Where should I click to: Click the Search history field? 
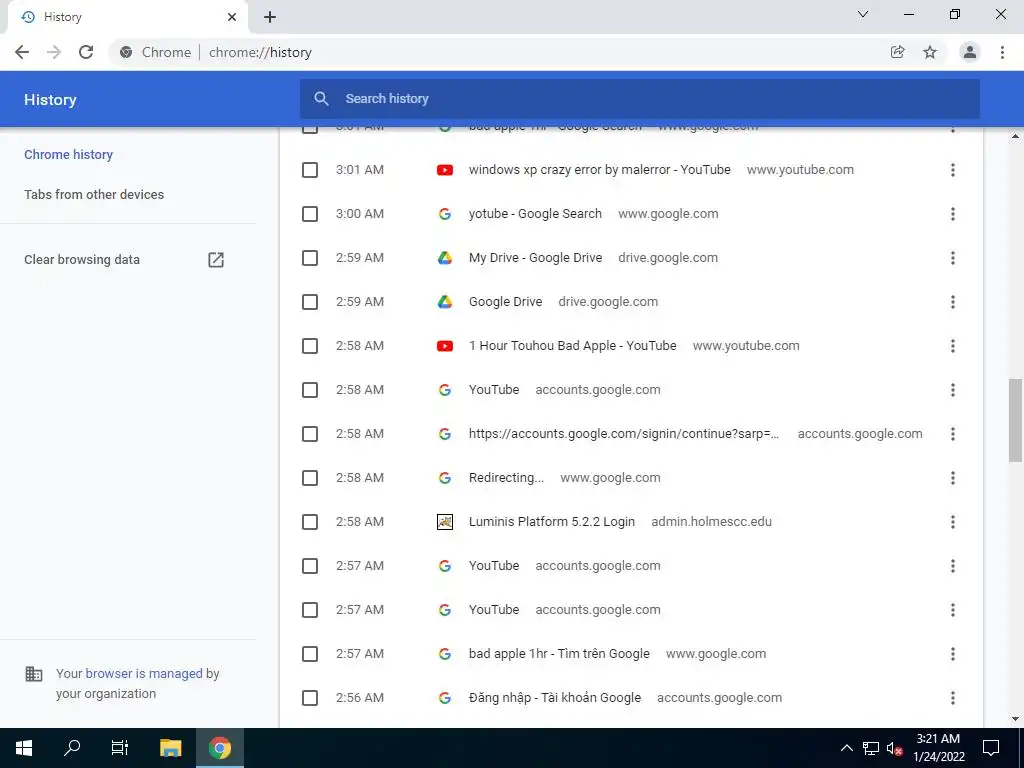(x=639, y=99)
